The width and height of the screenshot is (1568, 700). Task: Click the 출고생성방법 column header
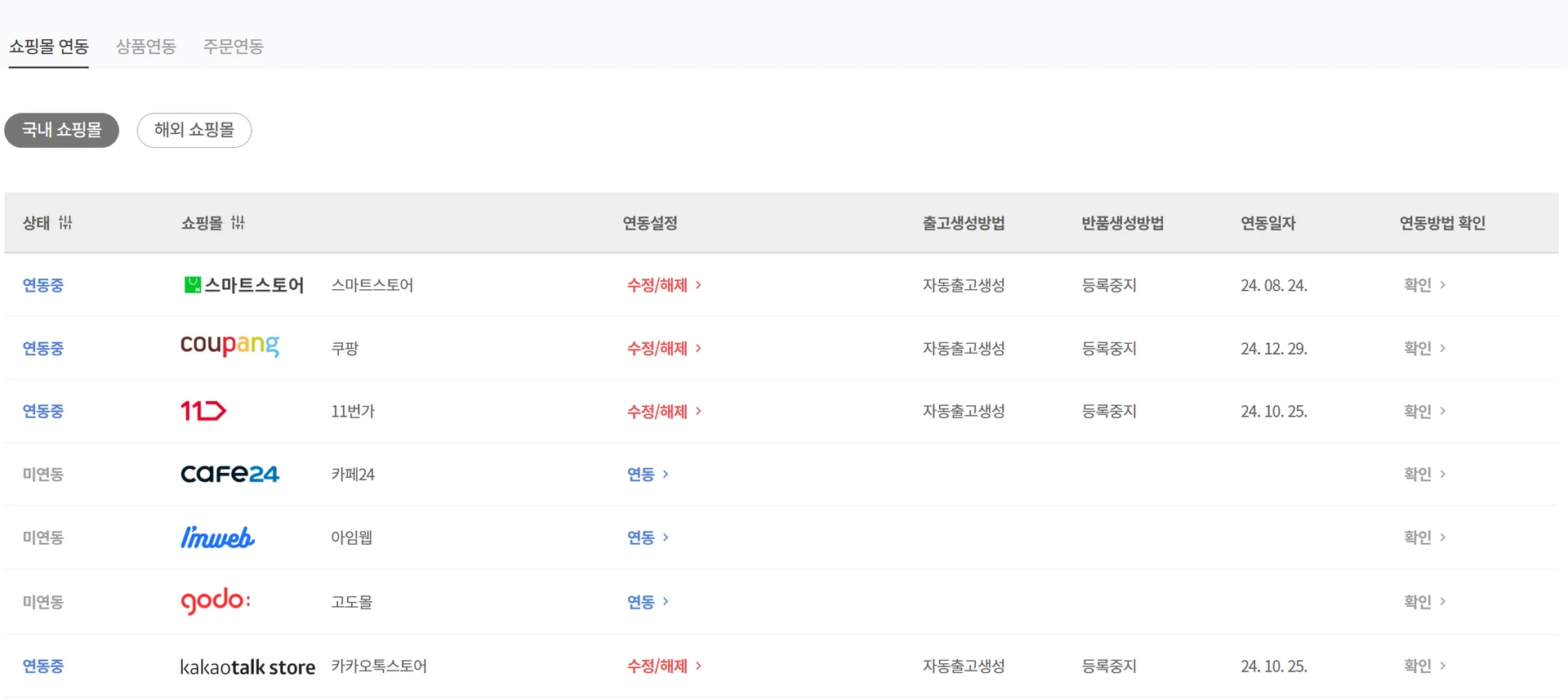[964, 223]
